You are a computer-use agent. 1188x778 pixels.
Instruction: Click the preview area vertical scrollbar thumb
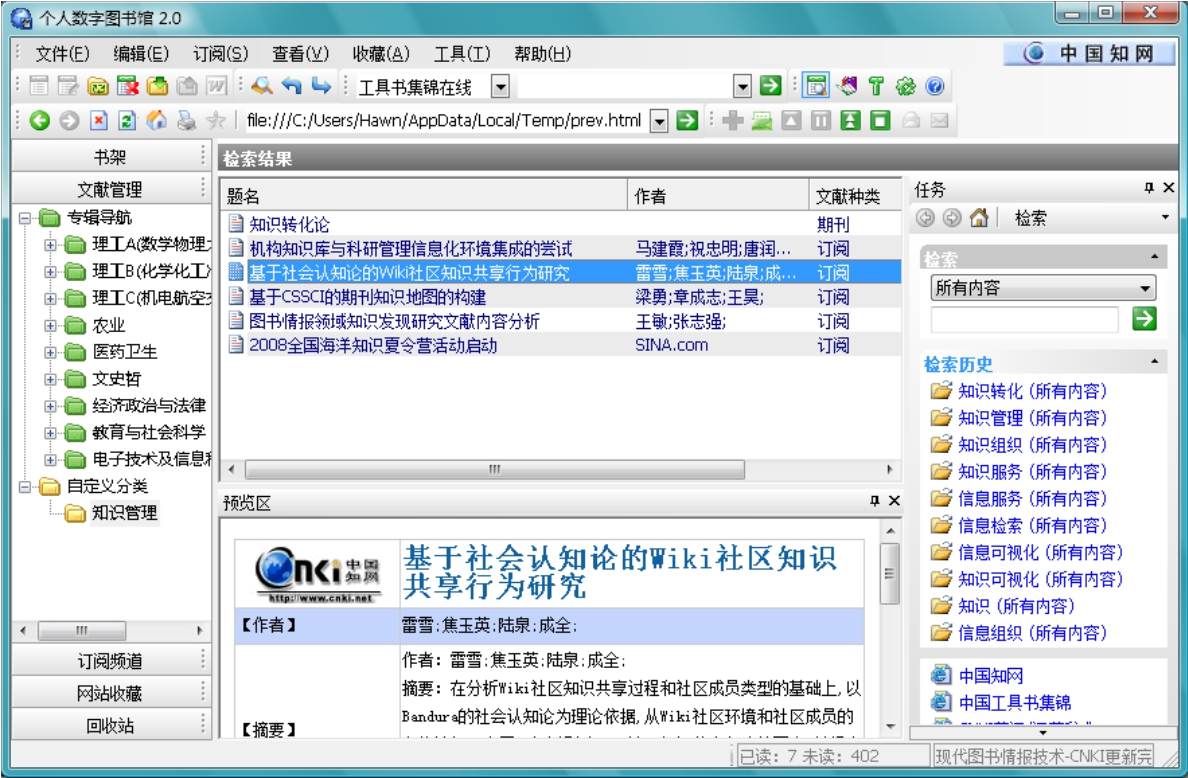890,573
